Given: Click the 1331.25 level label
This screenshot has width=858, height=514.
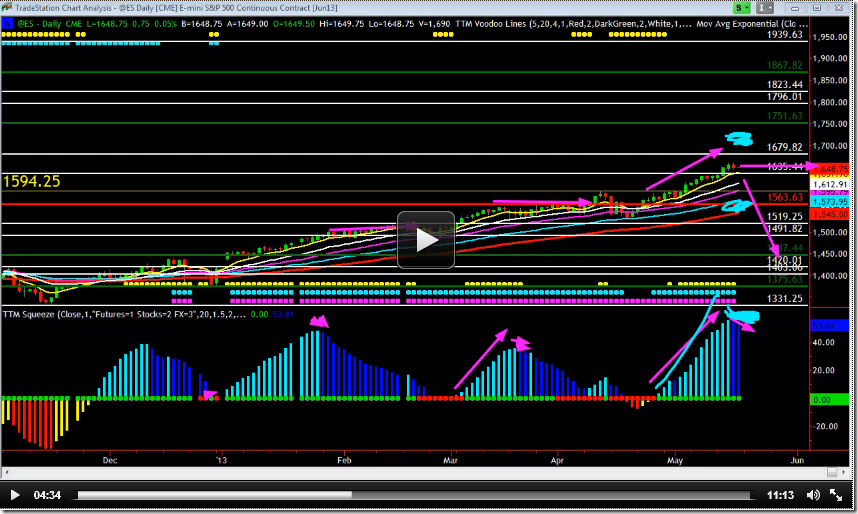Looking at the screenshot, I should [x=785, y=298].
